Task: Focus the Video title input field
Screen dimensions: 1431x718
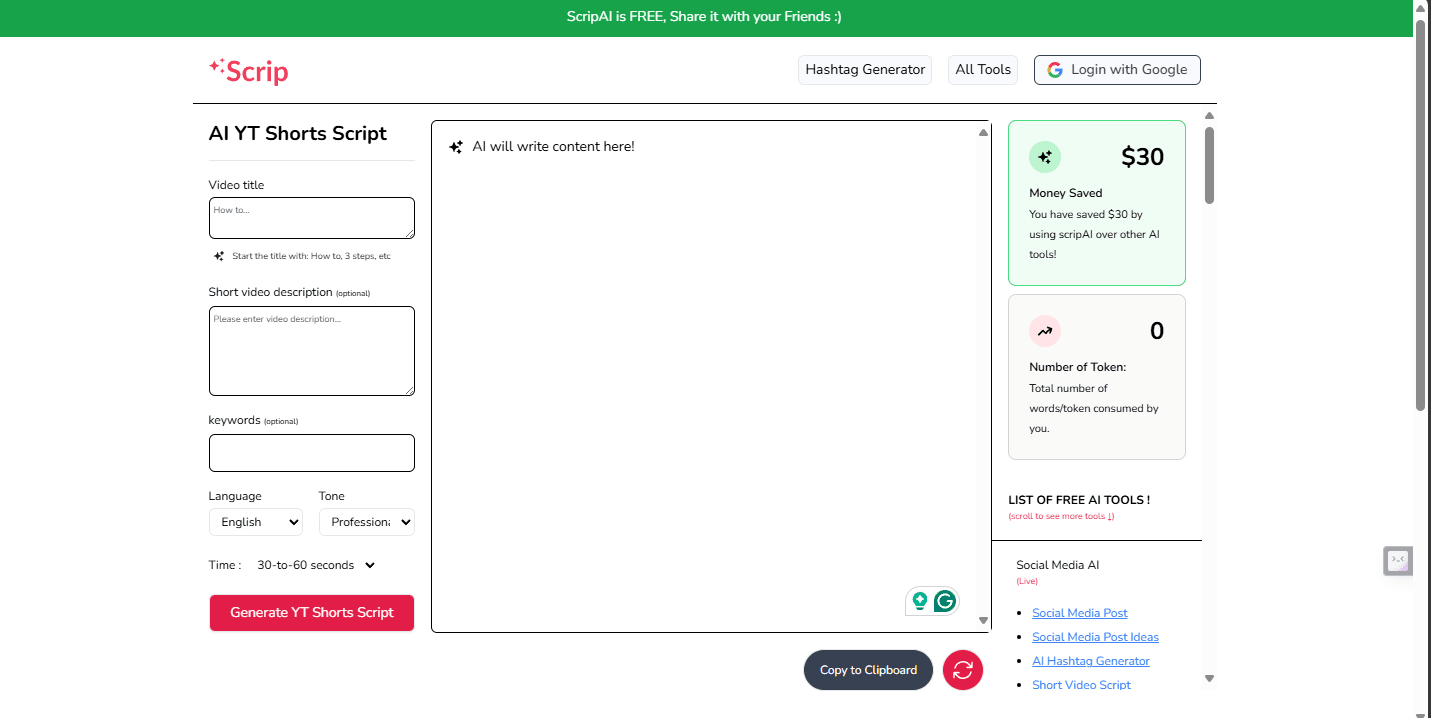Action: (x=312, y=218)
